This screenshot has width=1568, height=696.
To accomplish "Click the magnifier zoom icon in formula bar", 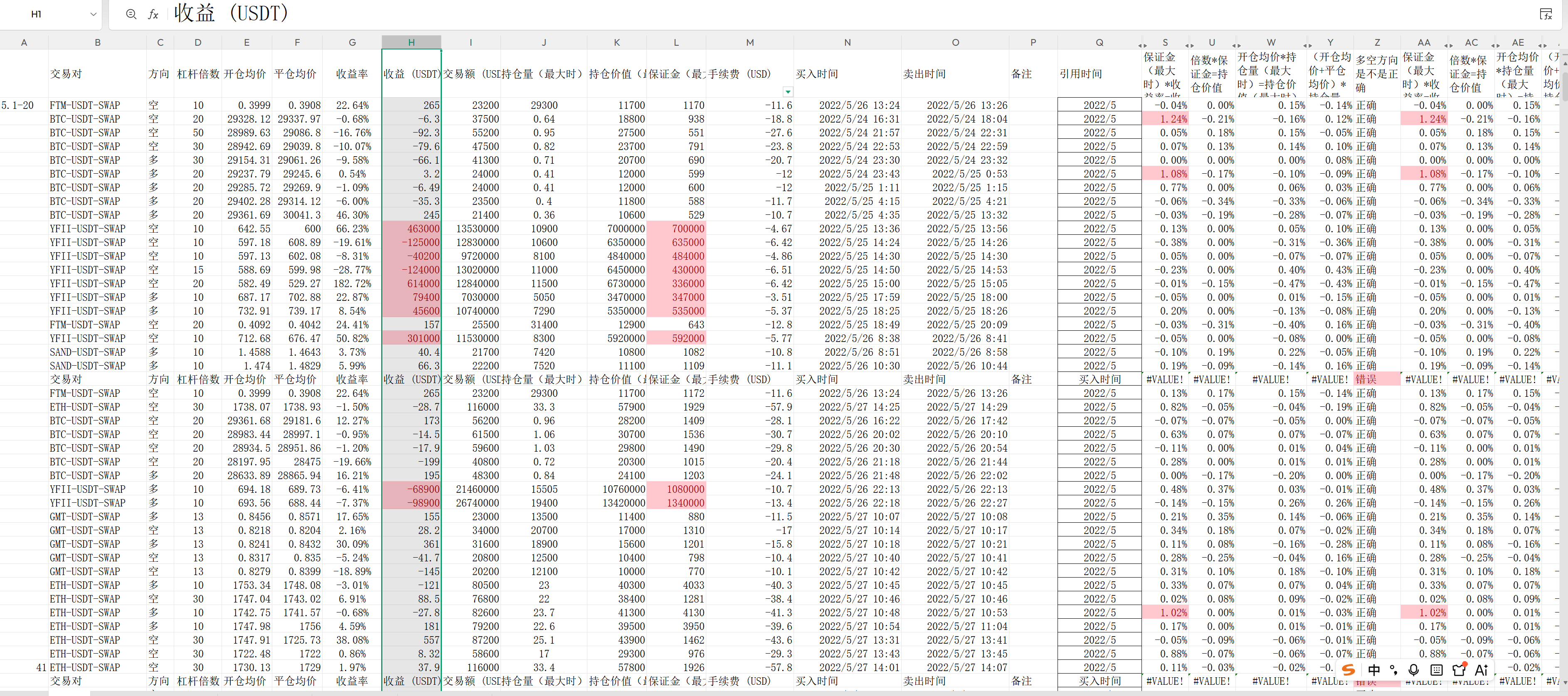I will click(x=131, y=14).
